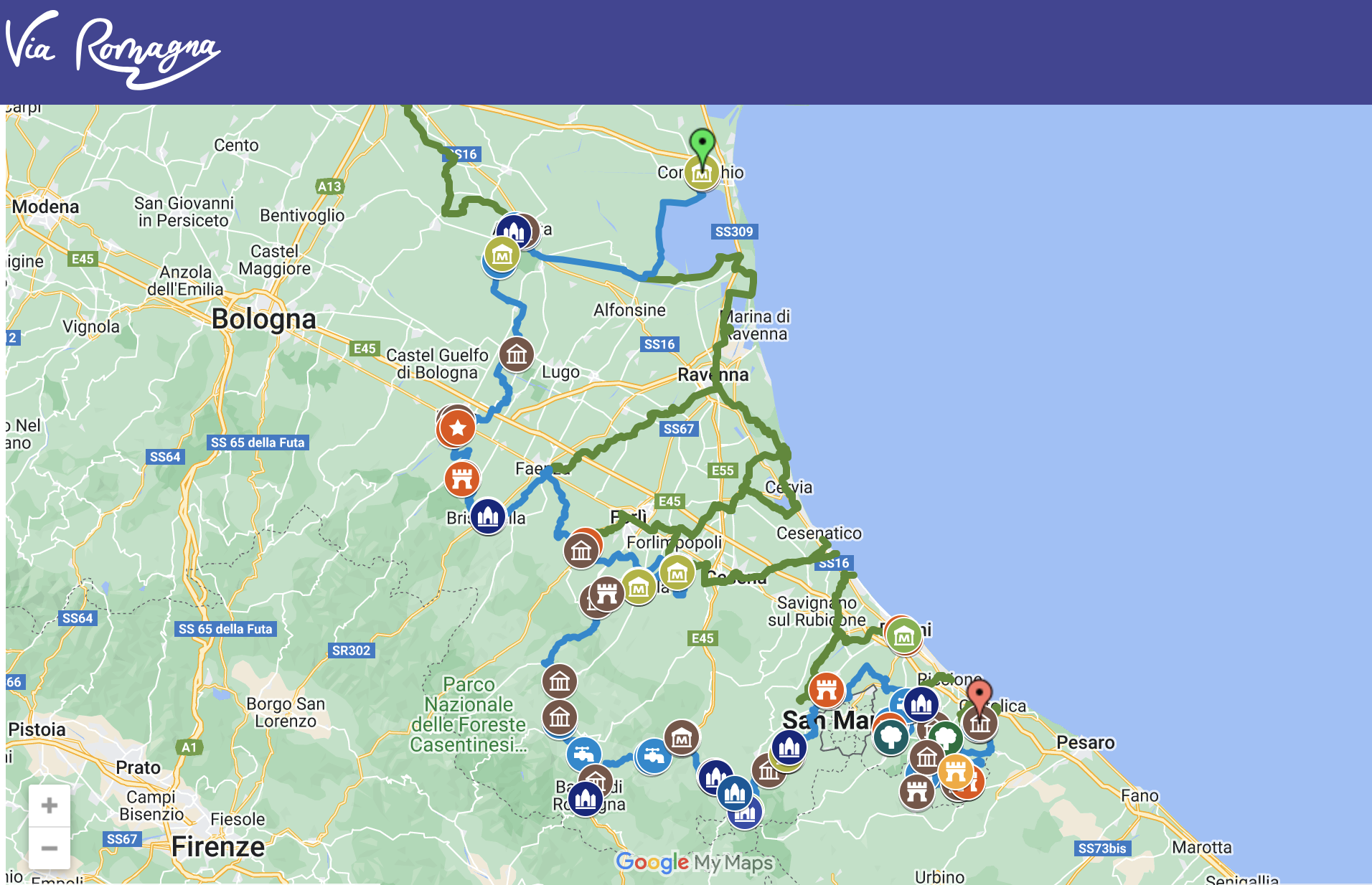
Task: Click the Cento town label
Action: [x=236, y=145]
